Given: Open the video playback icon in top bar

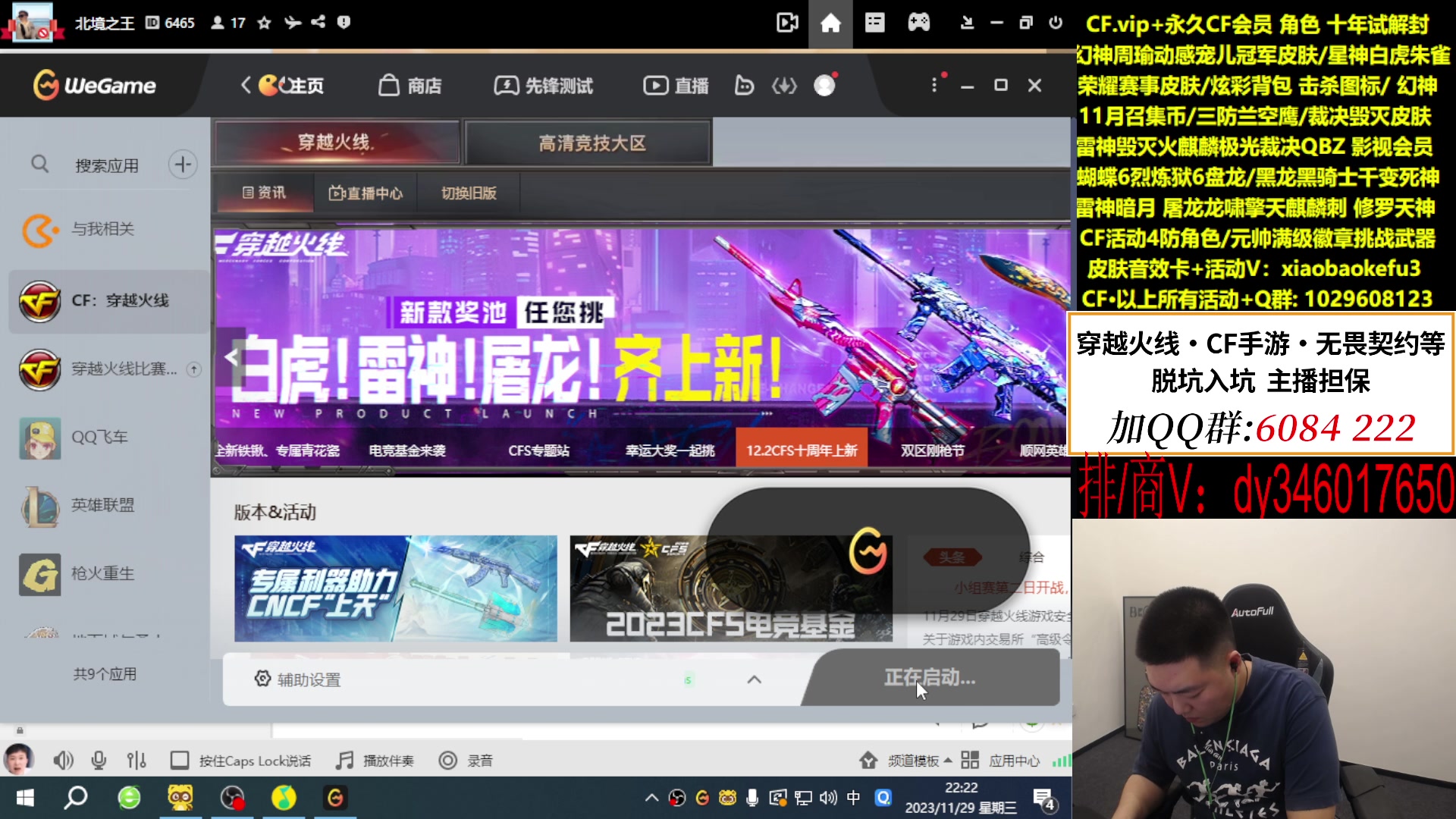Looking at the screenshot, I should click(x=787, y=23).
